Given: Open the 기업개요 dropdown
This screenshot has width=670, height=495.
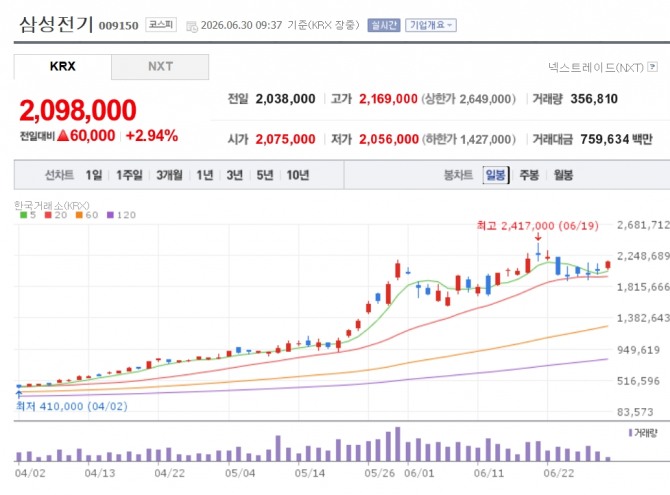Looking at the screenshot, I should (431, 25).
